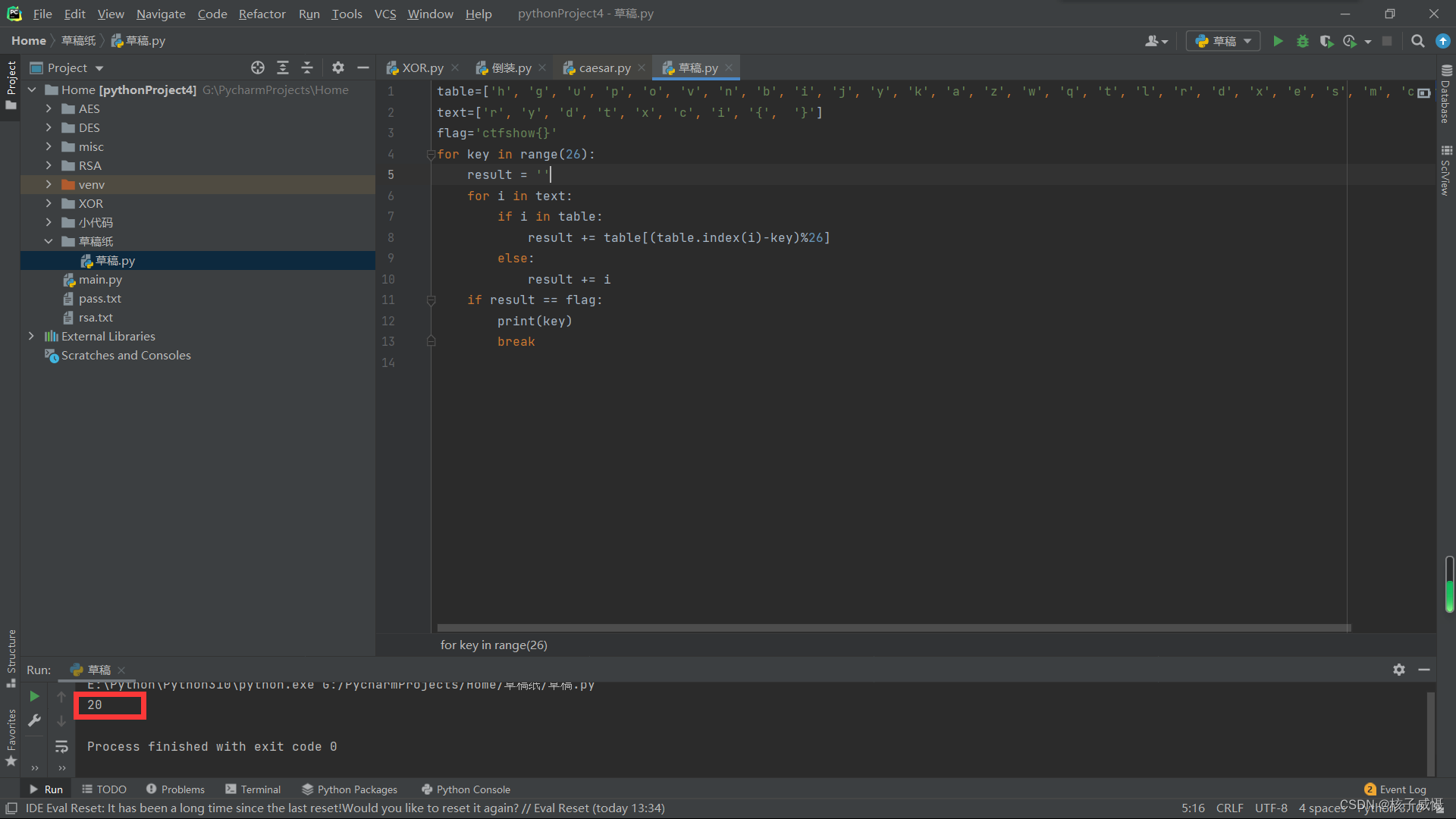This screenshot has height=819, width=1456.
Task: Click the Run with Coverage shield icon
Action: click(x=1326, y=41)
